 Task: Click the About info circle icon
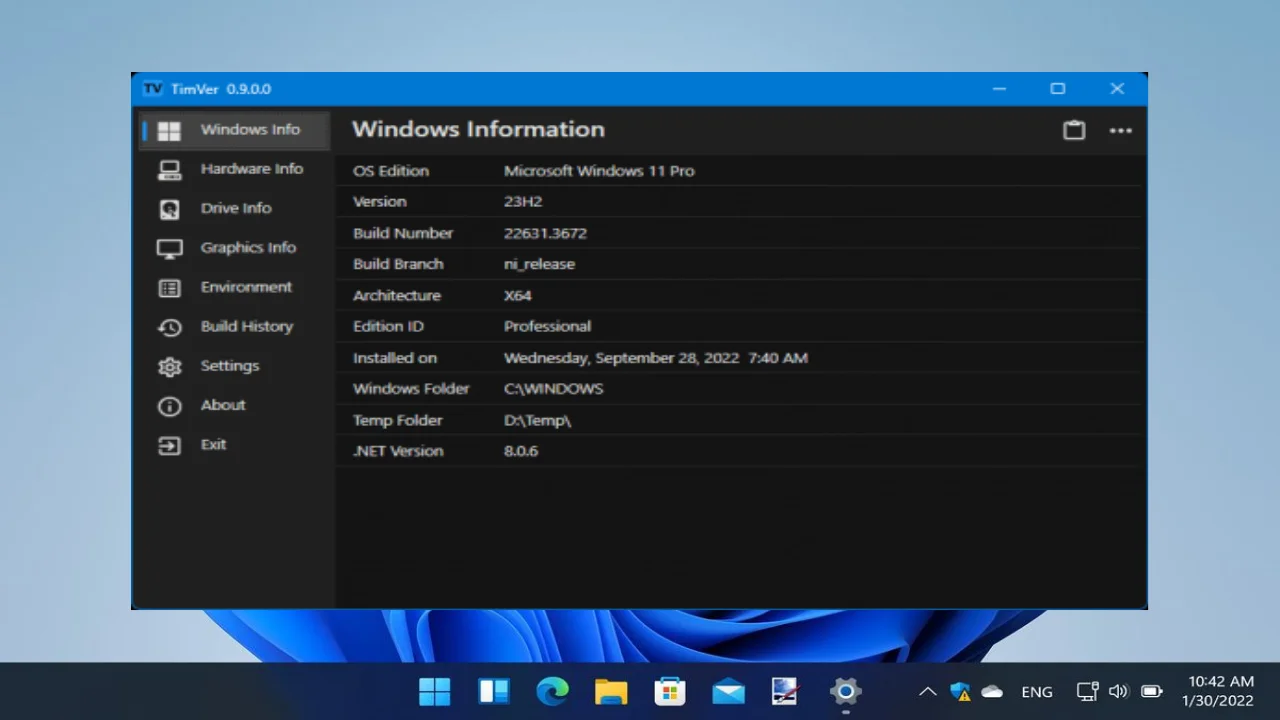[x=169, y=406]
